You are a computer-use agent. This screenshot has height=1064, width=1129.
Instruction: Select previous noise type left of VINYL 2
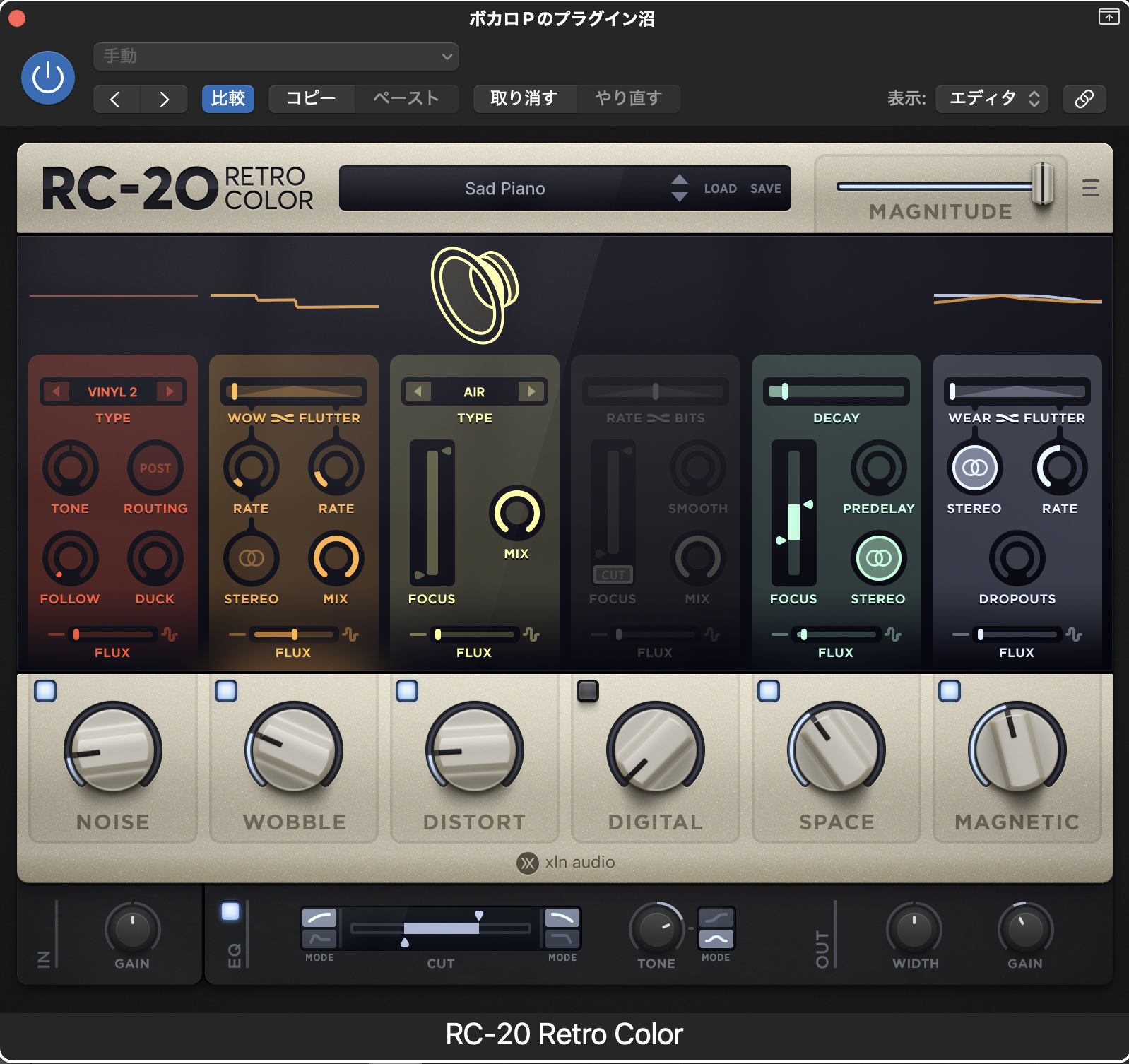(56, 391)
